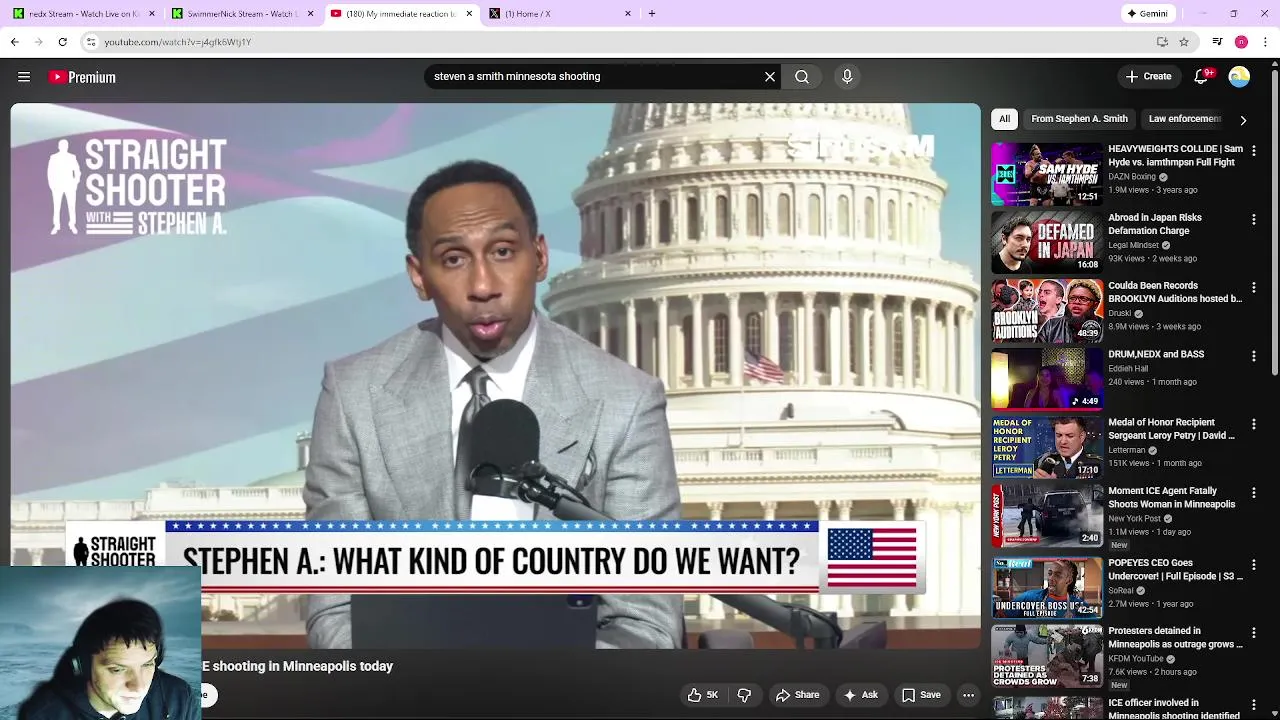Reload the current page
This screenshot has width=1280, height=720.
pos(62,42)
